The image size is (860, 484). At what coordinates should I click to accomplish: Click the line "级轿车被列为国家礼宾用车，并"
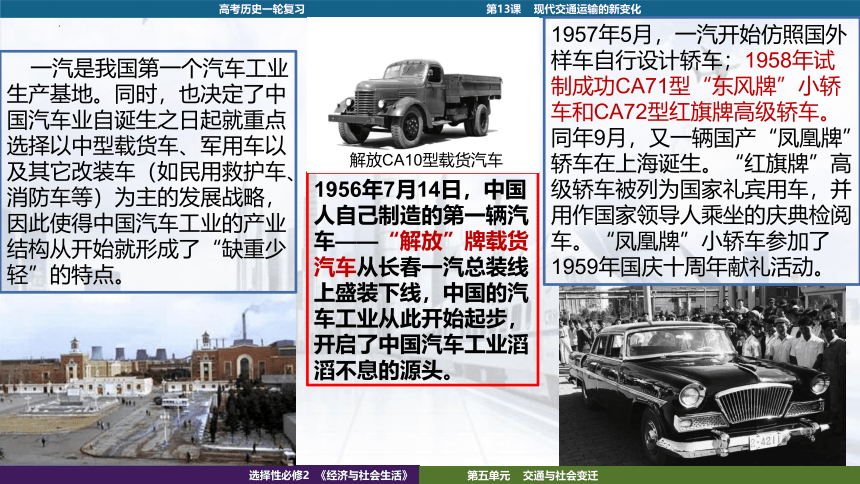[x=701, y=189]
